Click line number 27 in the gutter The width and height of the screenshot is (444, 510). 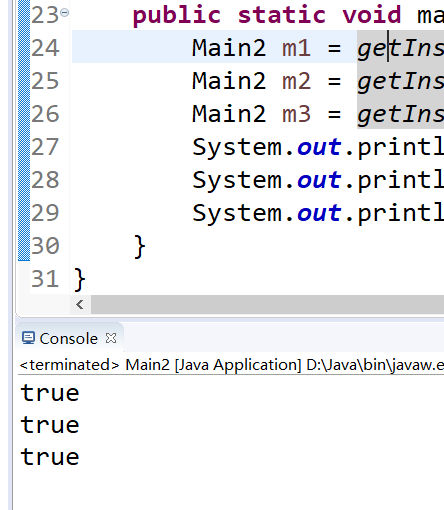coord(45,147)
